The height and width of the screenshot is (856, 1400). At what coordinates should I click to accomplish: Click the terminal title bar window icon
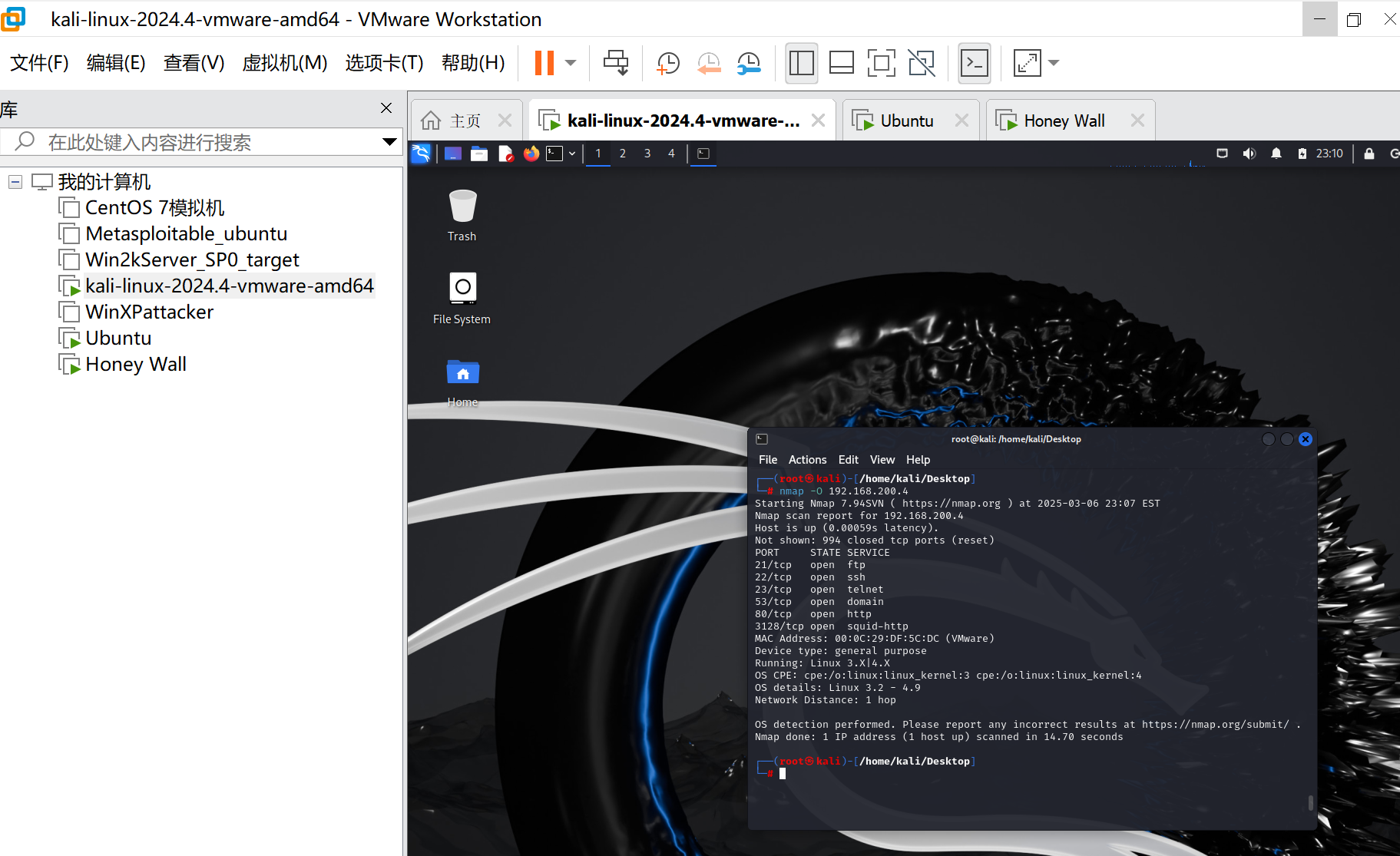(762, 439)
